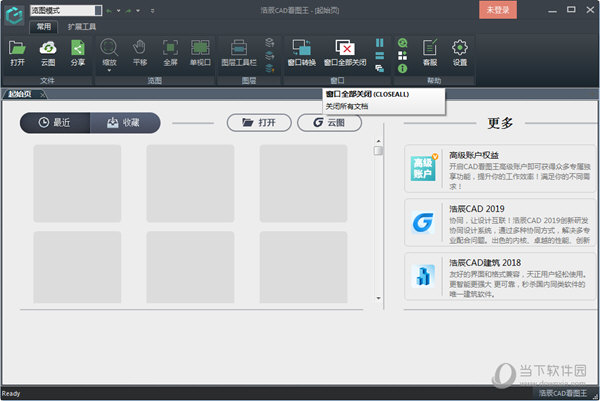
Task: Open 设置 (Settings) gear
Action: (x=460, y=51)
